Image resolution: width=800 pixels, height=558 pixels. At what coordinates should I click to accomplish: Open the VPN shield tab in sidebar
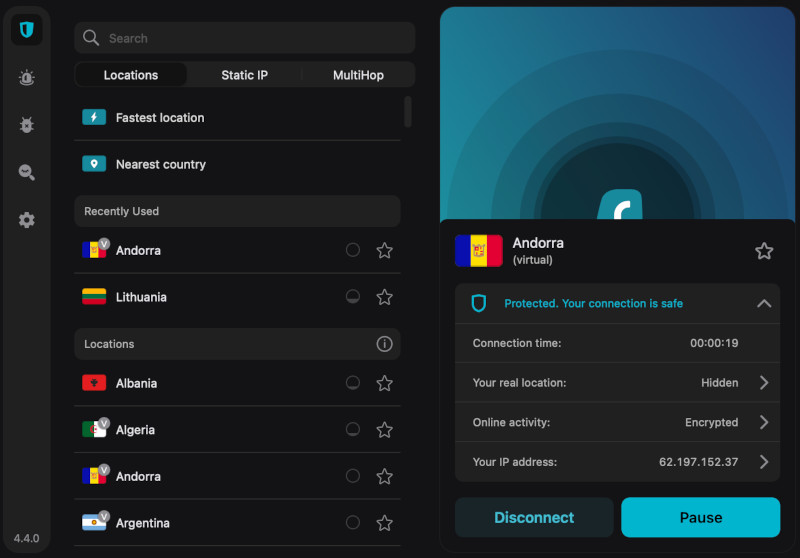tap(27, 30)
